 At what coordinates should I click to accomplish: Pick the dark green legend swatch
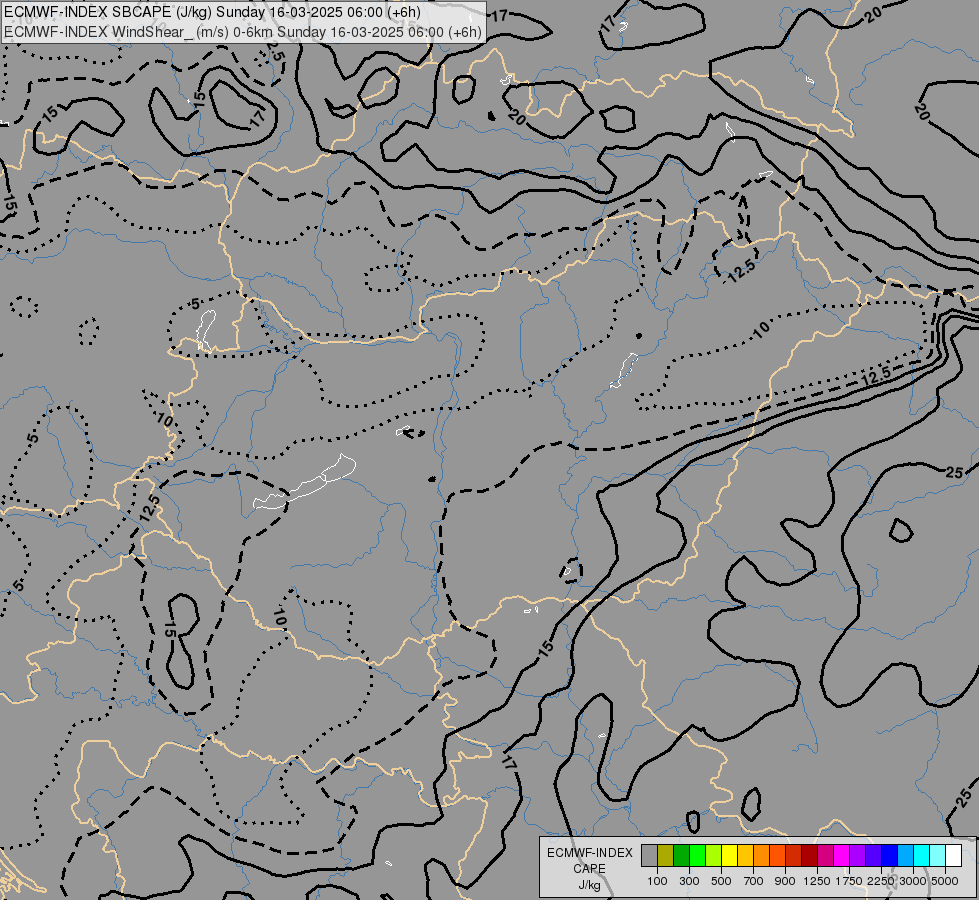[x=681, y=855]
